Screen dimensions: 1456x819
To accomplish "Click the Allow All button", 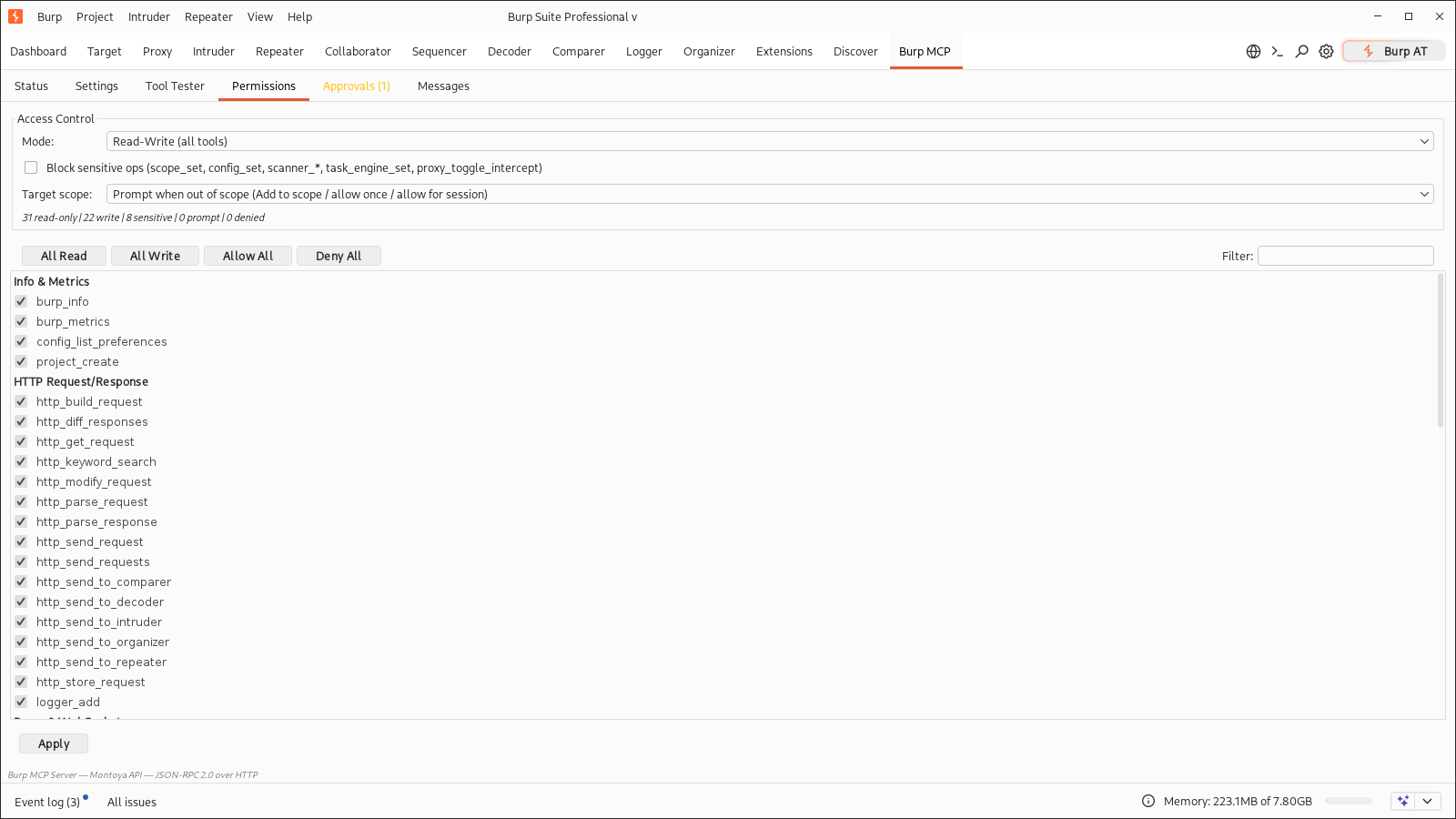I will tap(248, 256).
